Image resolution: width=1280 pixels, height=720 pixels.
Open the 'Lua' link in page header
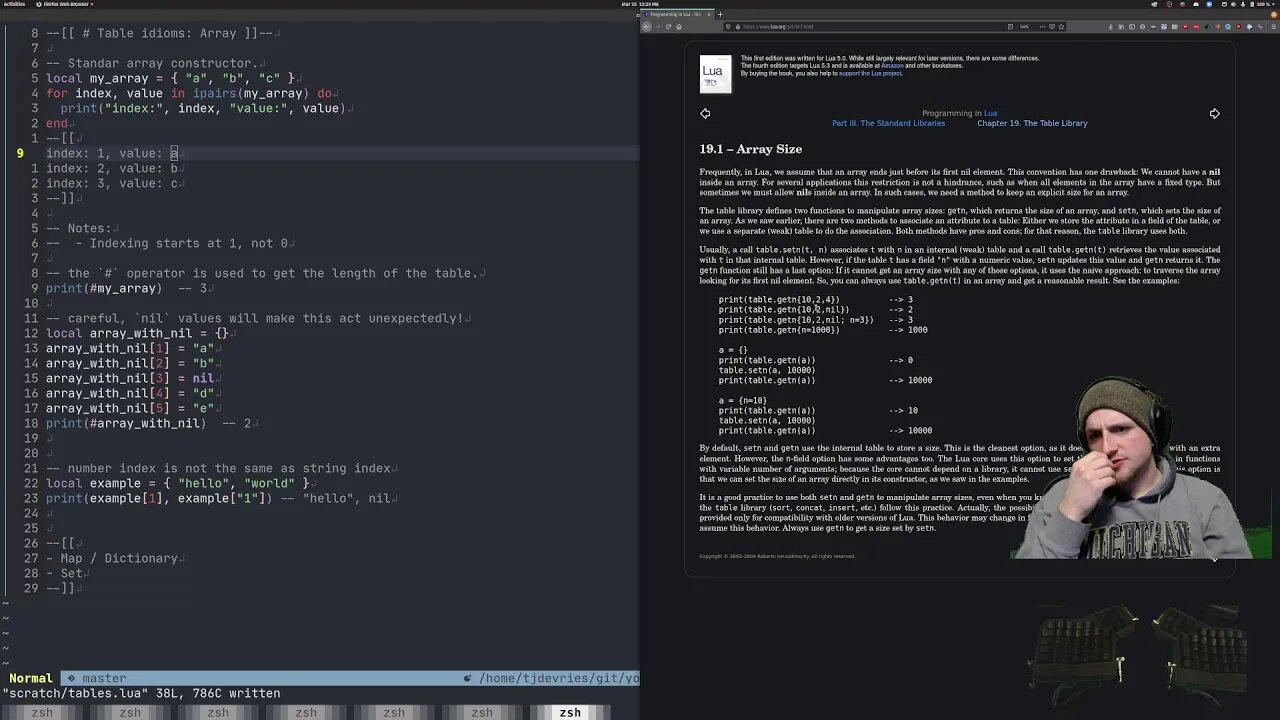click(990, 113)
